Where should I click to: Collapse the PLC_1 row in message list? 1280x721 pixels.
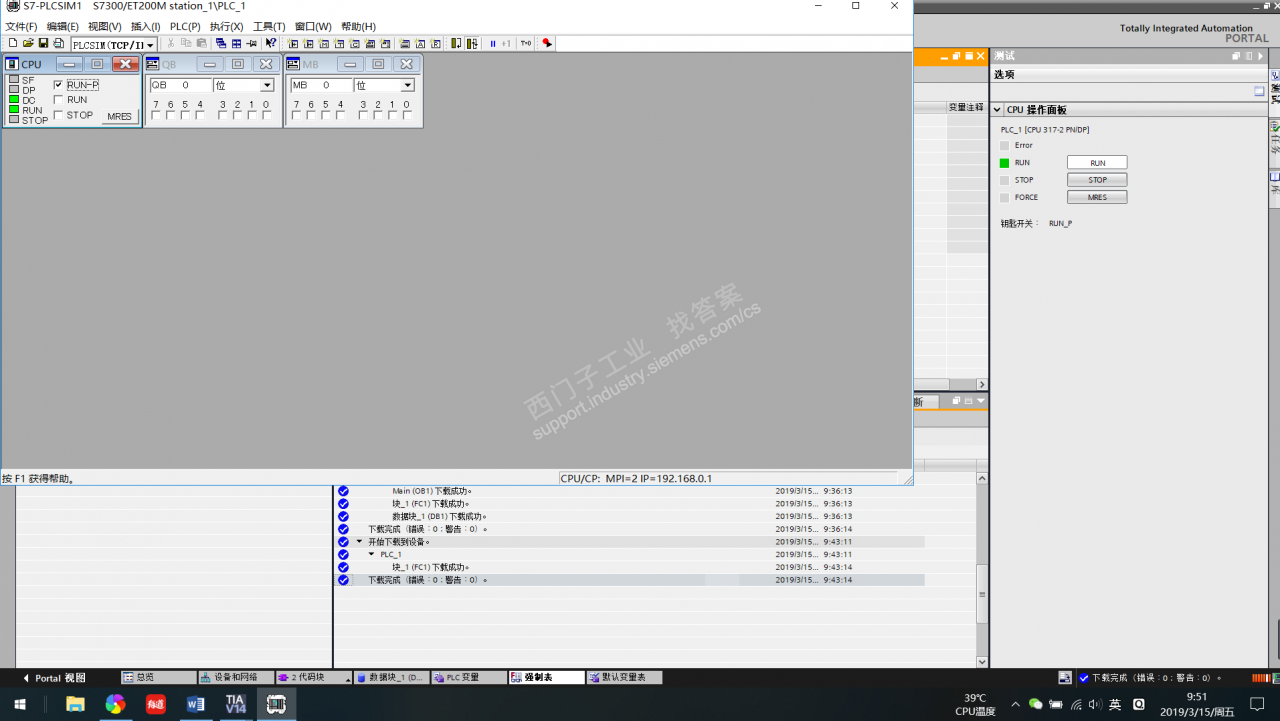pyautogui.click(x=372, y=554)
